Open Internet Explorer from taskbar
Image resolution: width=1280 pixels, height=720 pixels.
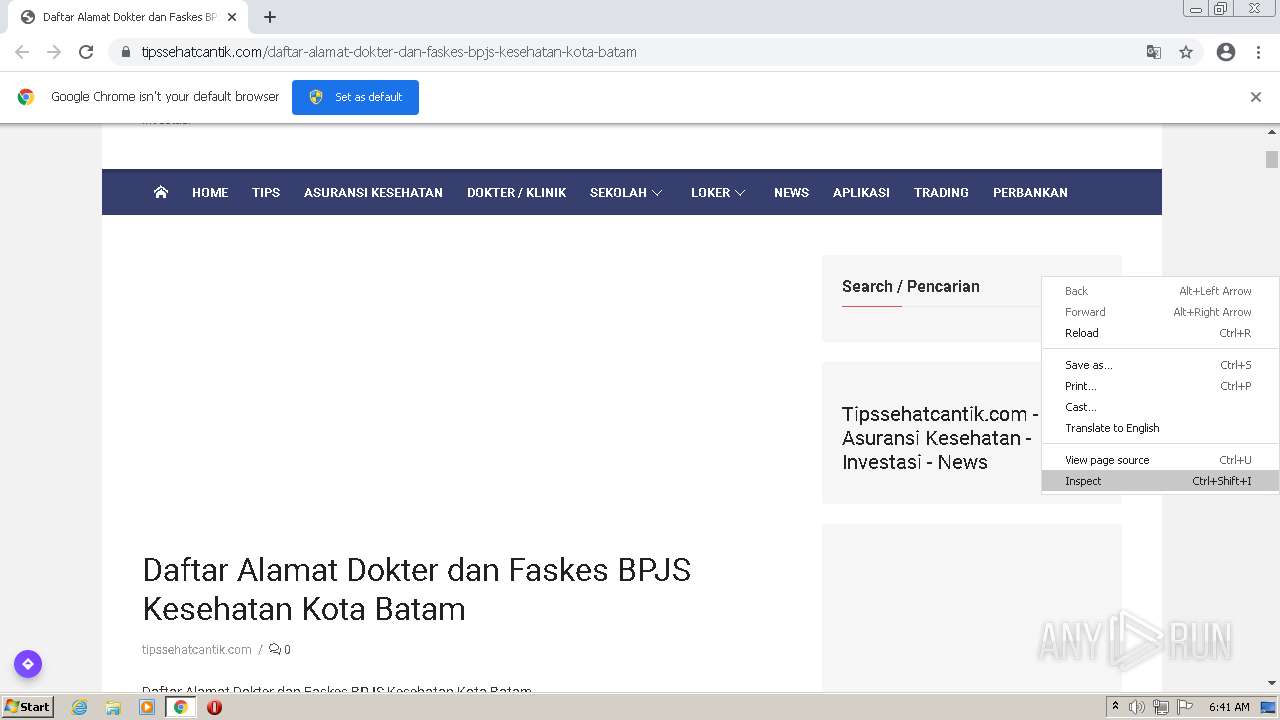pos(80,707)
